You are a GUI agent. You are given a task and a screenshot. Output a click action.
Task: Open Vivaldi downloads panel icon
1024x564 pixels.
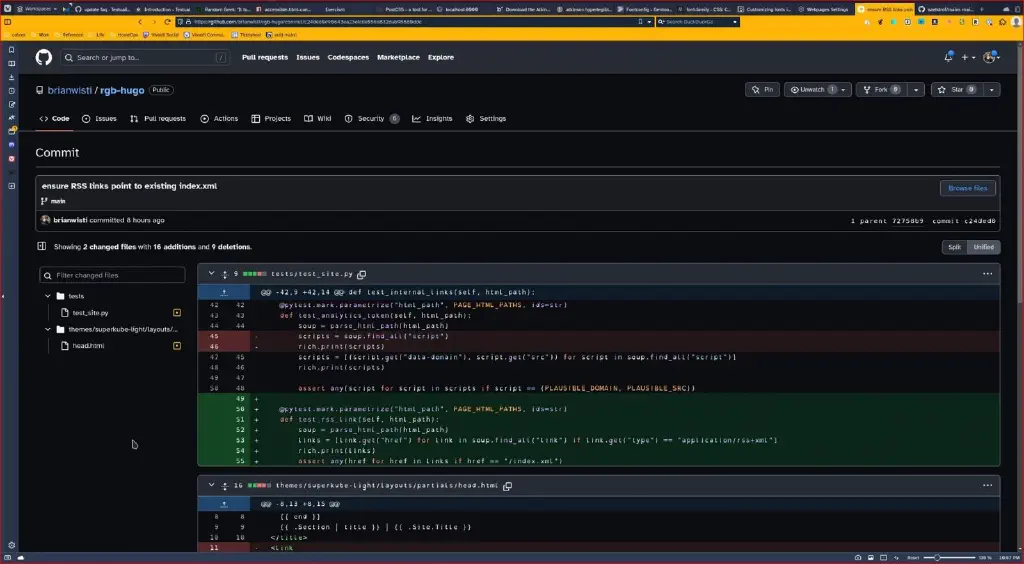11,77
